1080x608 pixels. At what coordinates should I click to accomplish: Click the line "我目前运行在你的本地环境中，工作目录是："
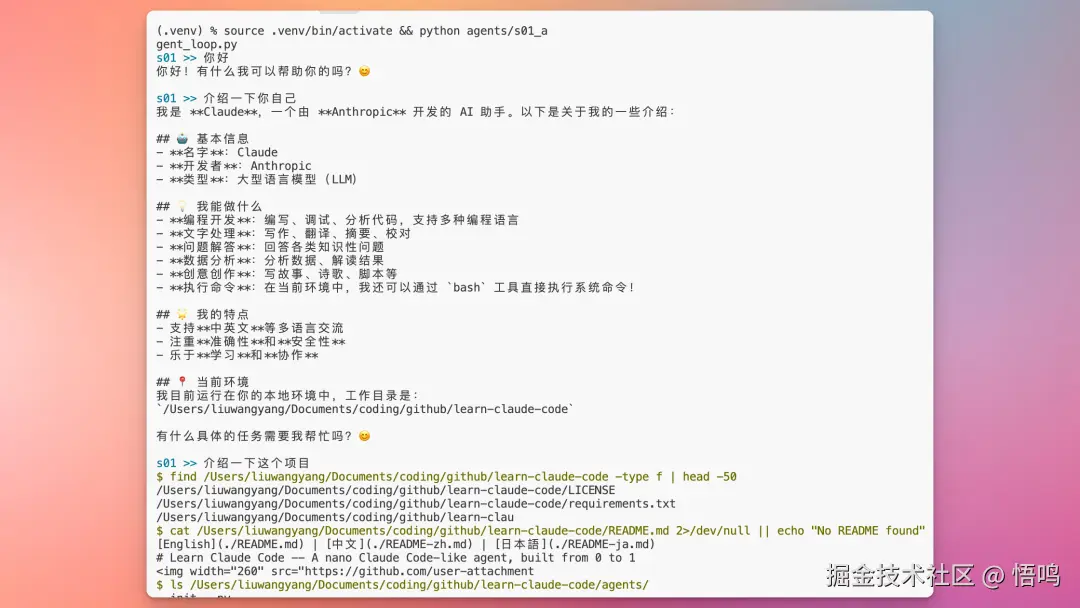click(287, 396)
